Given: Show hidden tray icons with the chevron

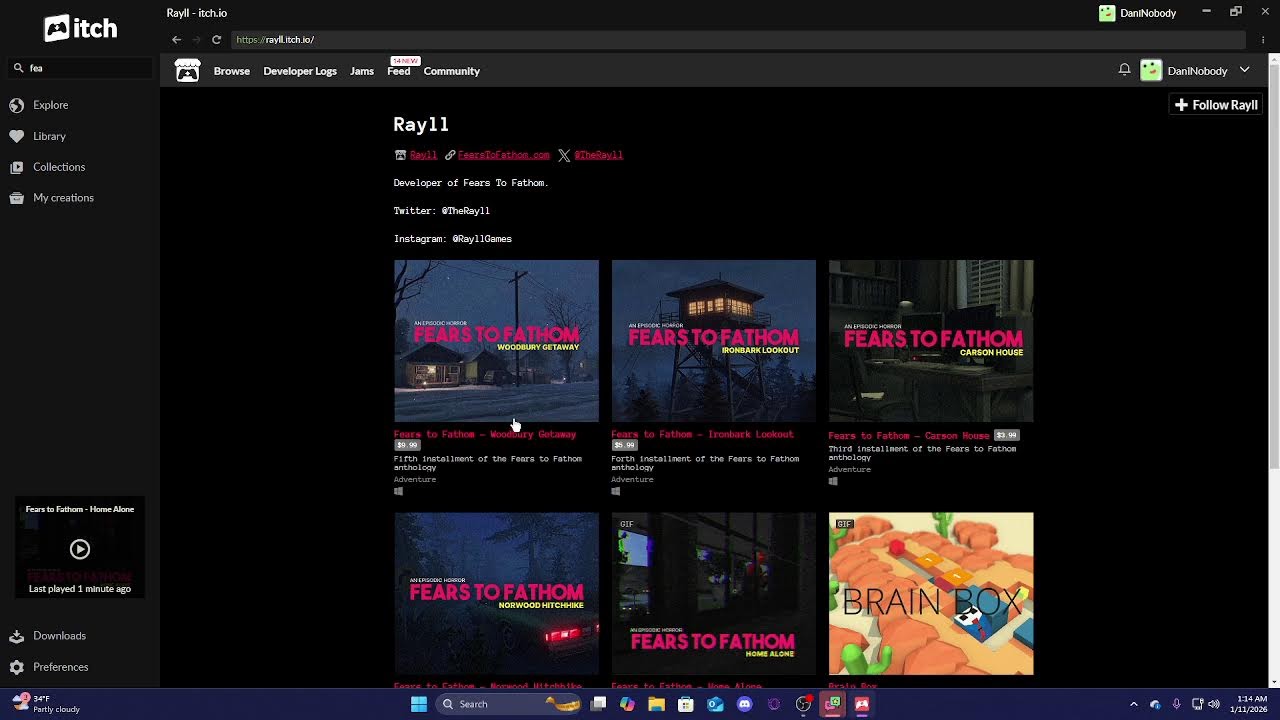Looking at the screenshot, I should [x=1133, y=704].
